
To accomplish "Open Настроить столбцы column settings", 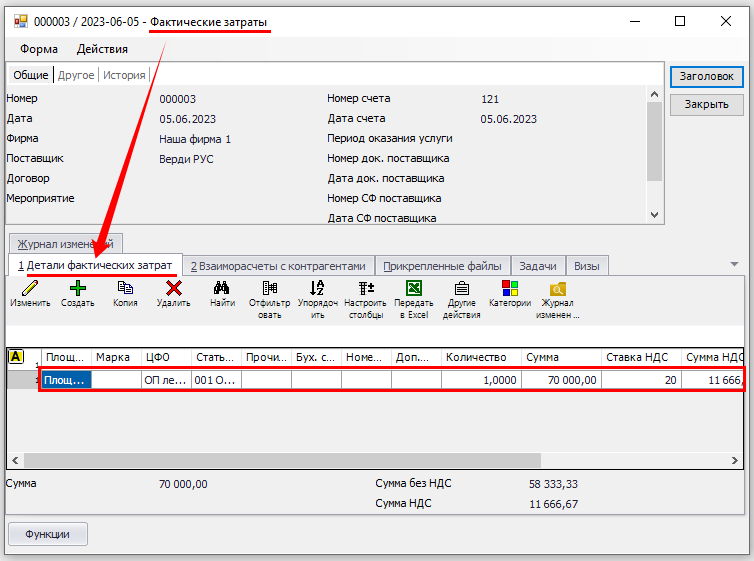I will (365, 289).
